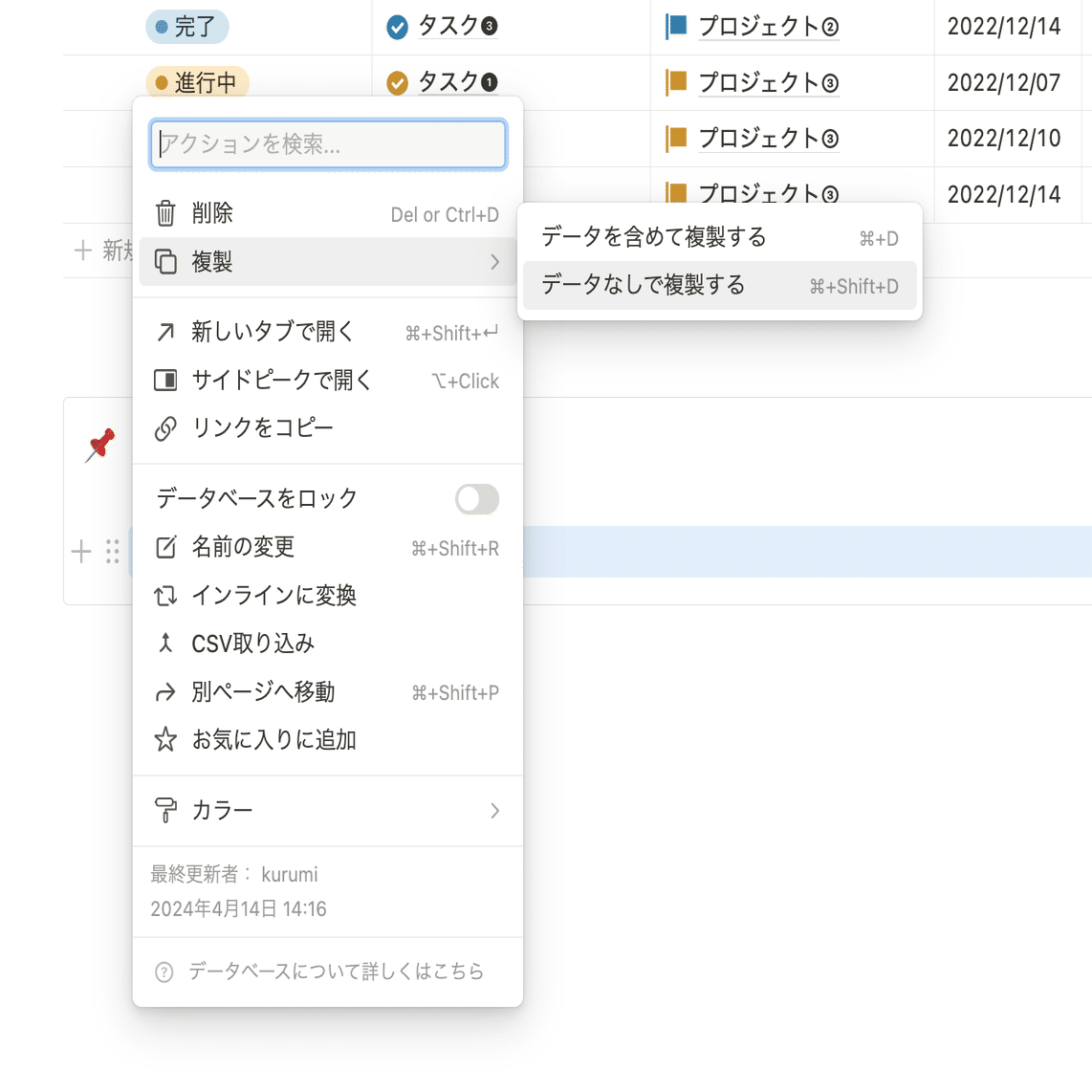Click the trash icon next to 削除
The image size is (1092, 1092).
(x=165, y=213)
